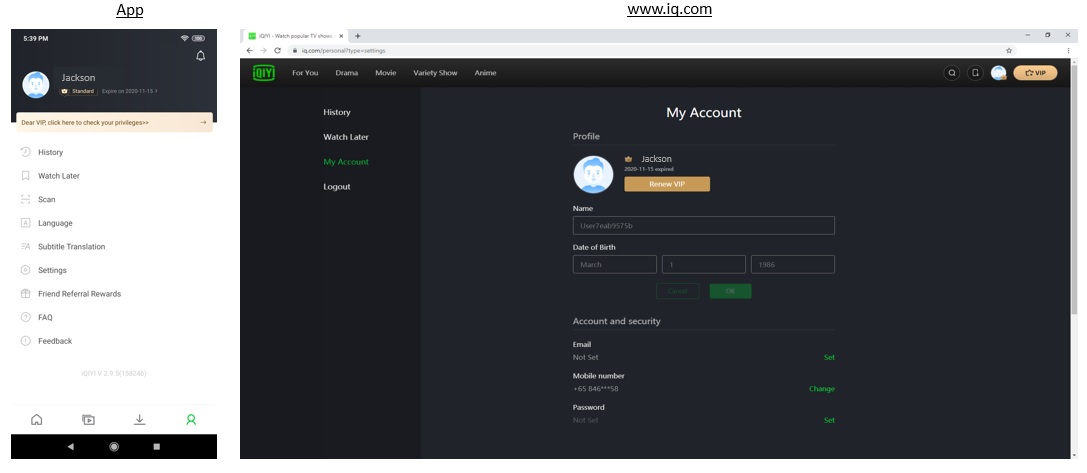Open Settings in the app menu
This screenshot has height=473, width=1087.
click(52, 270)
